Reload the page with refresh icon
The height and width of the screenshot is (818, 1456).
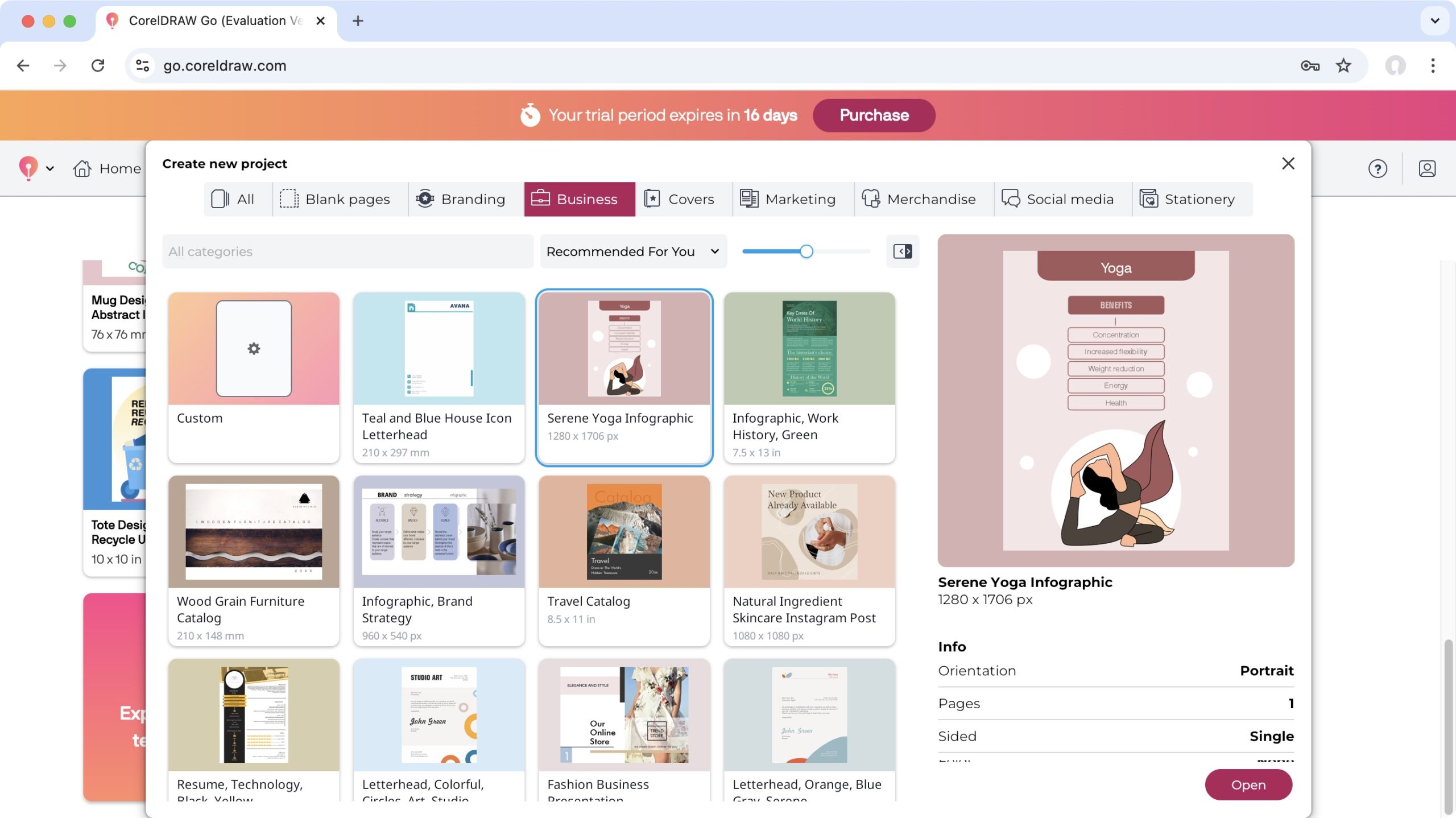[98, 65]
